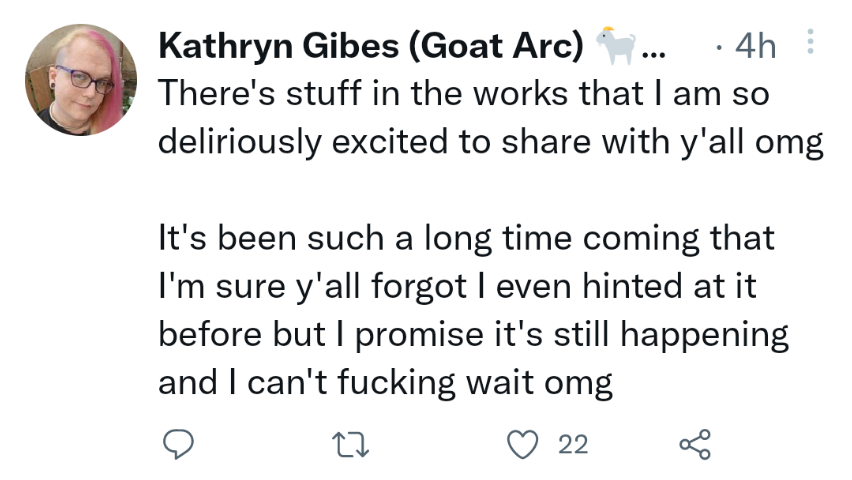Viewport: 852px width, 480px height.
Task: Retweet this post with the arrows icon
Action: click(350, 445)
